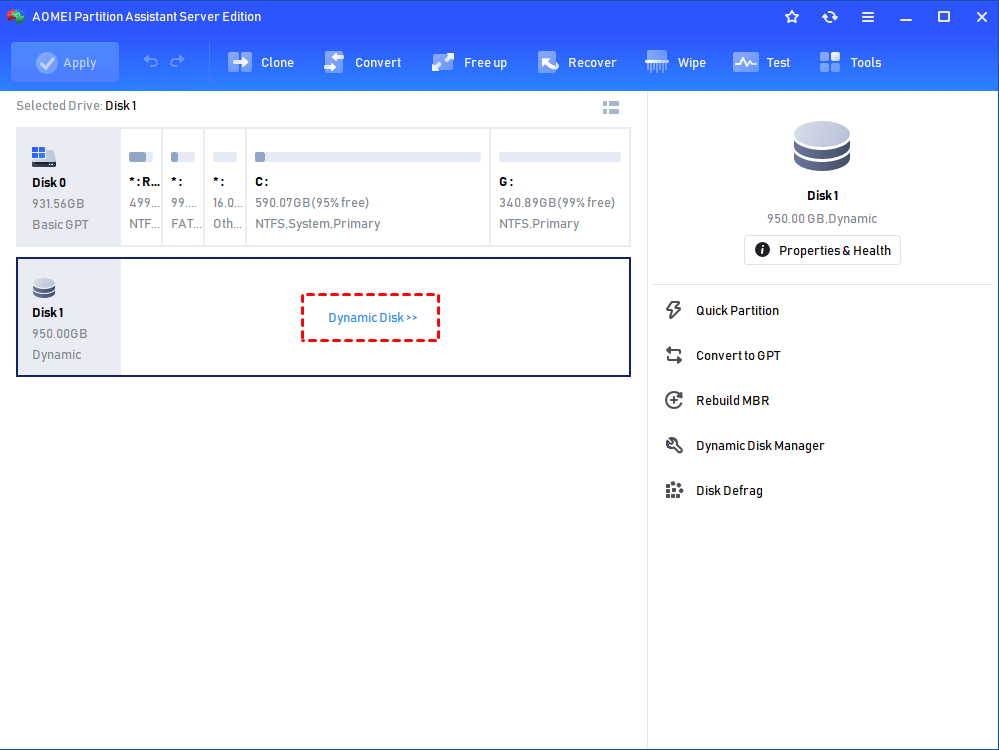Screen dimensions: 999x750
Task: Open the Test menu
Action: (x=761, y=62)
